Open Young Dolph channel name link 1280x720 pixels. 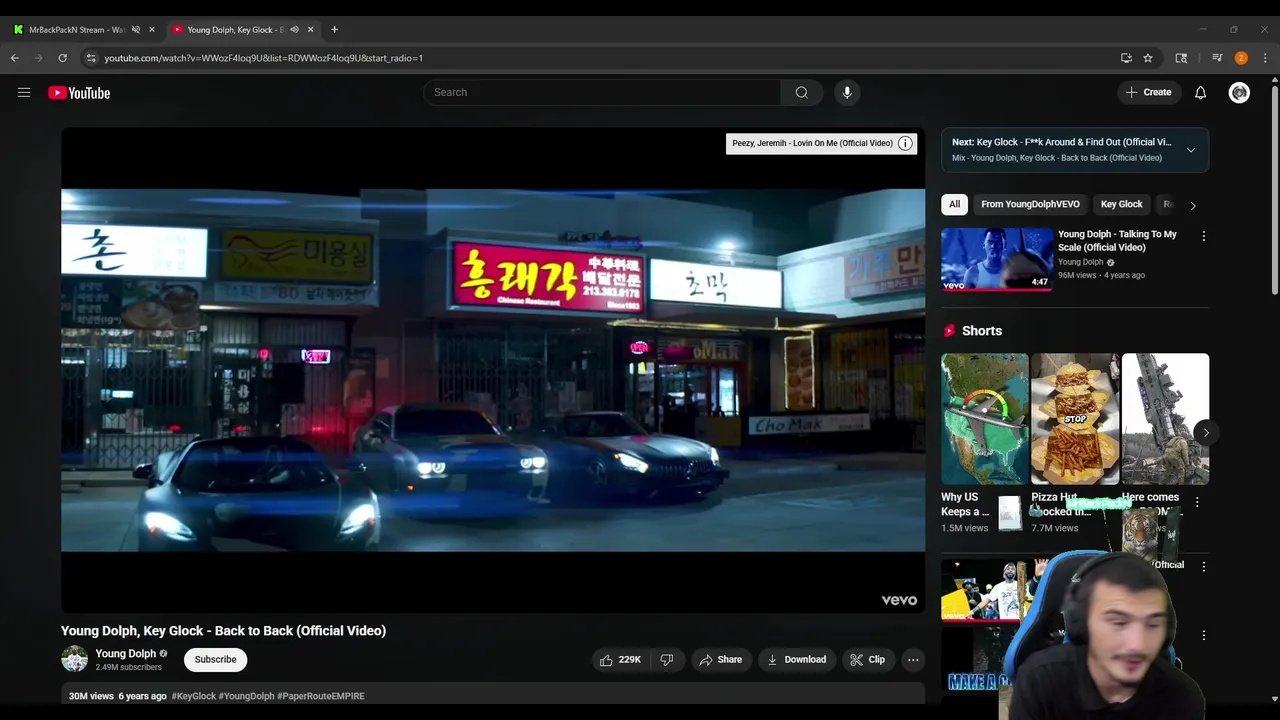coord(125,654)
